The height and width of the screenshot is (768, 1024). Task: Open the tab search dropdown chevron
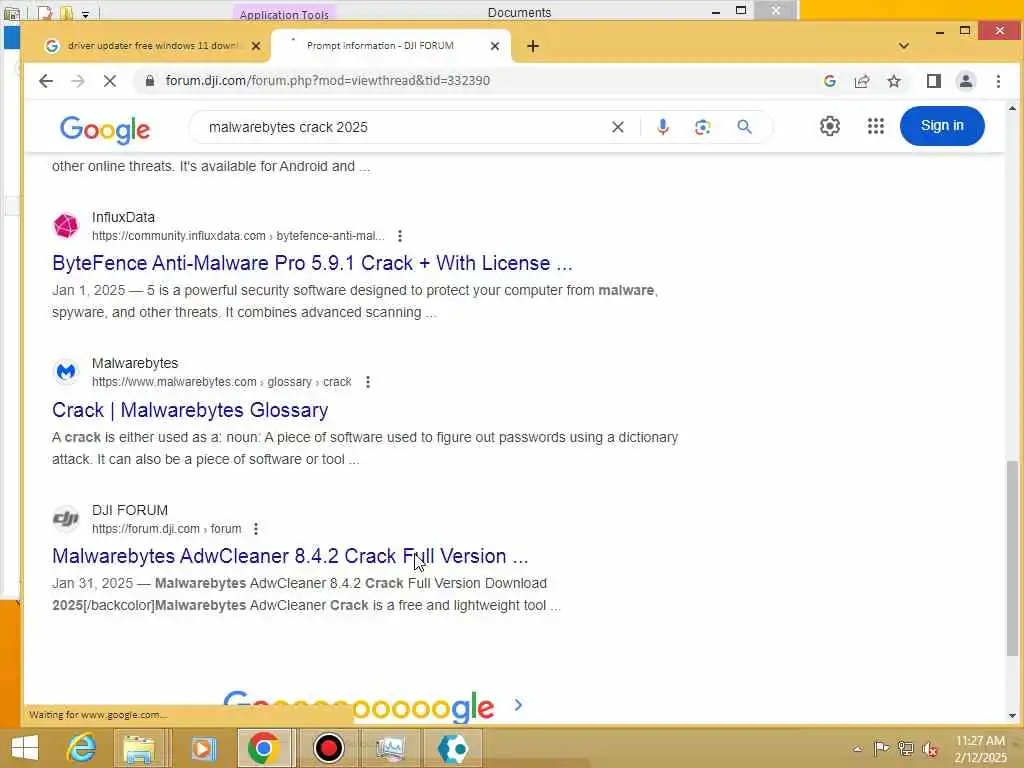(x=904, y=46)
